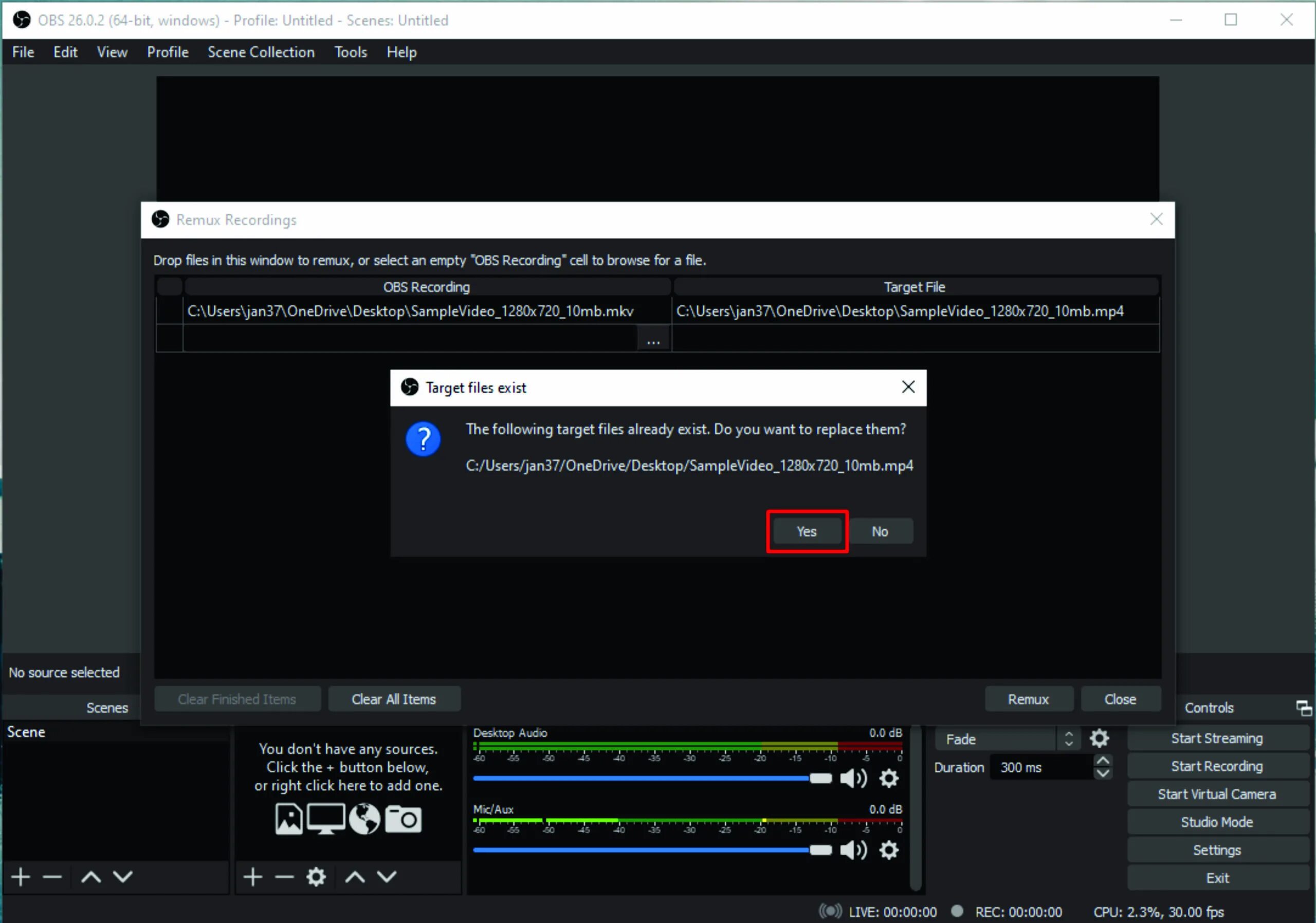
Task: Open source properties gear icon
Action: click(316, 877)
